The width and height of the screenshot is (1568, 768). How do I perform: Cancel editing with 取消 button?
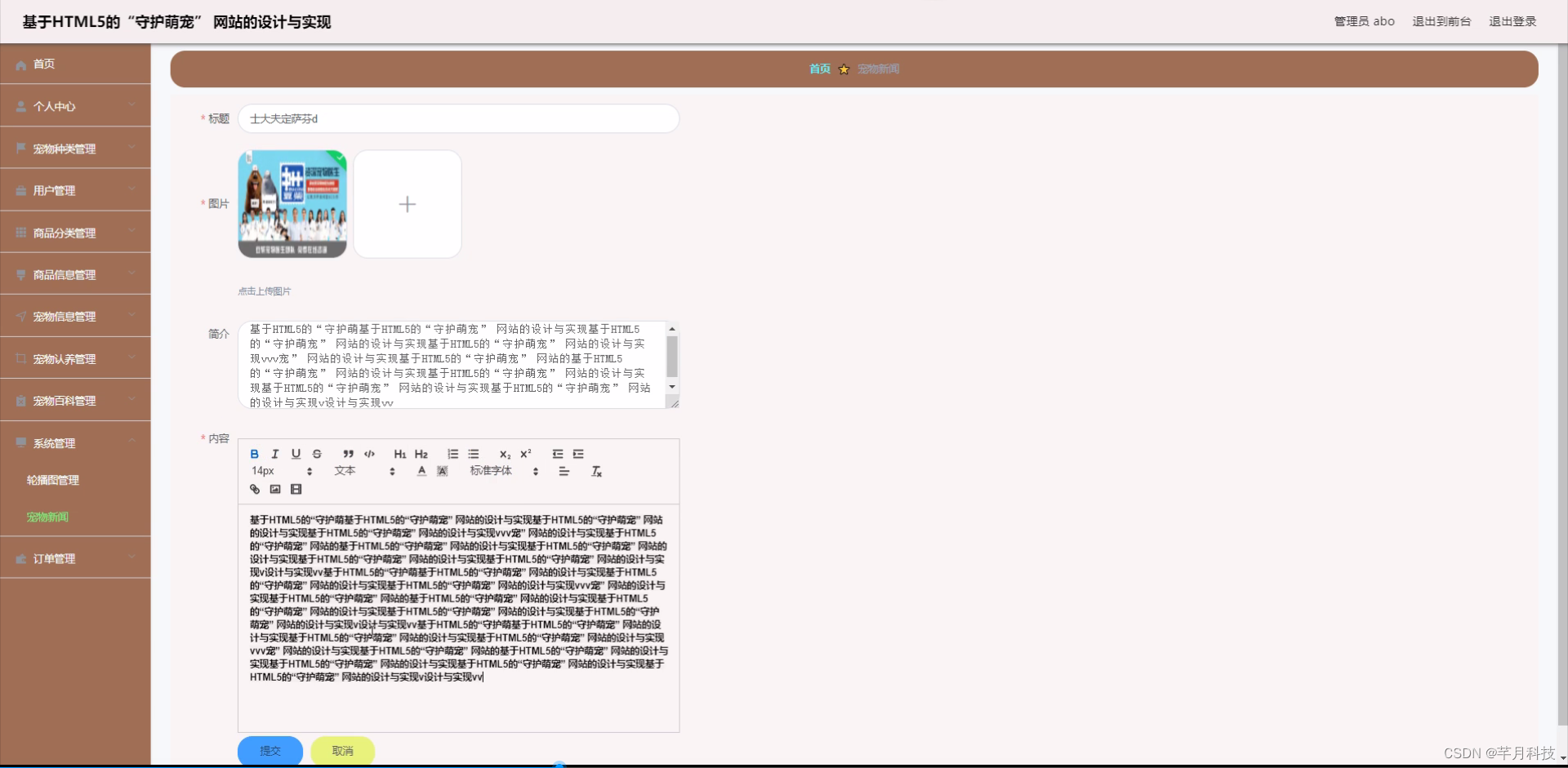tap(342, 750)
